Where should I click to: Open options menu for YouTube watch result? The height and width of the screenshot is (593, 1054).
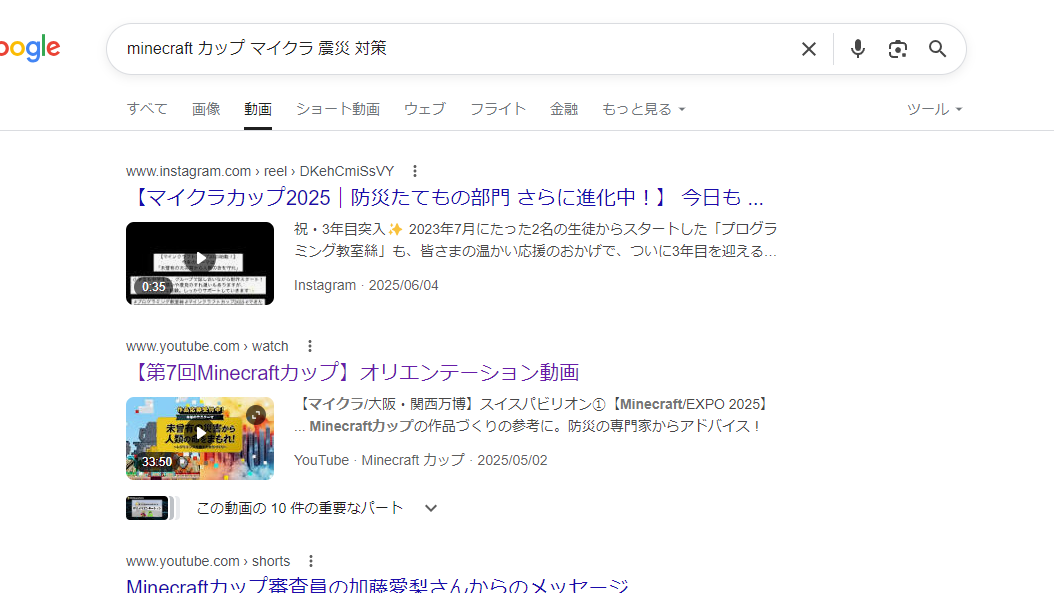click(310, 346)
